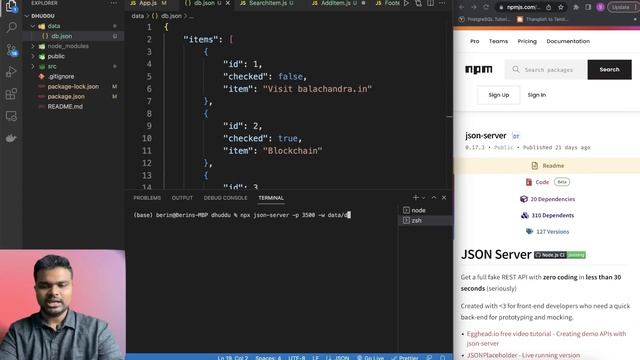Open the Explorer panel's more actions menu
The height and width of the screenshot is (360, 640).
pyautogui.click(x=114, y=3)
